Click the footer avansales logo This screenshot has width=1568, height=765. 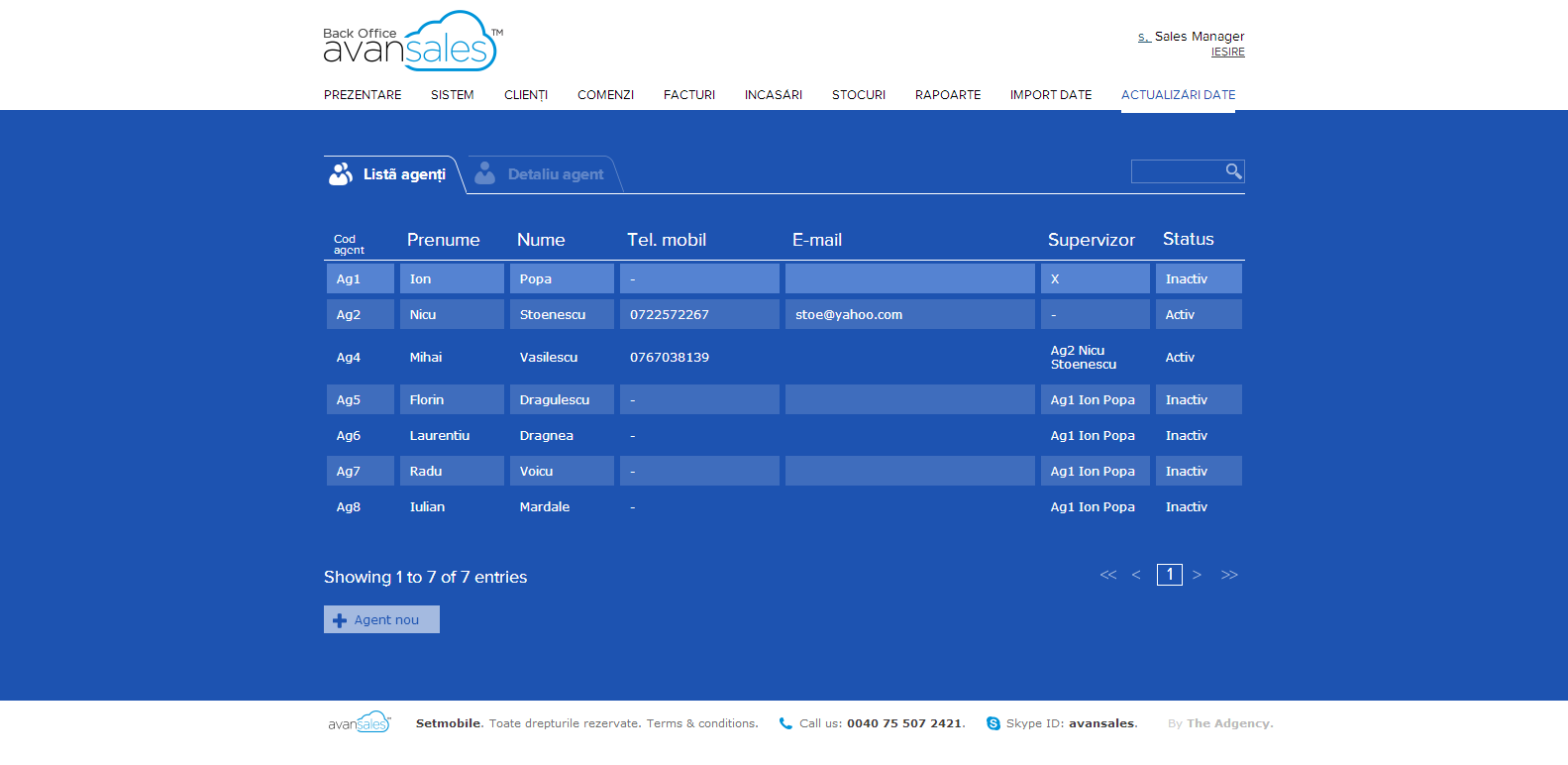click(360, 722)
